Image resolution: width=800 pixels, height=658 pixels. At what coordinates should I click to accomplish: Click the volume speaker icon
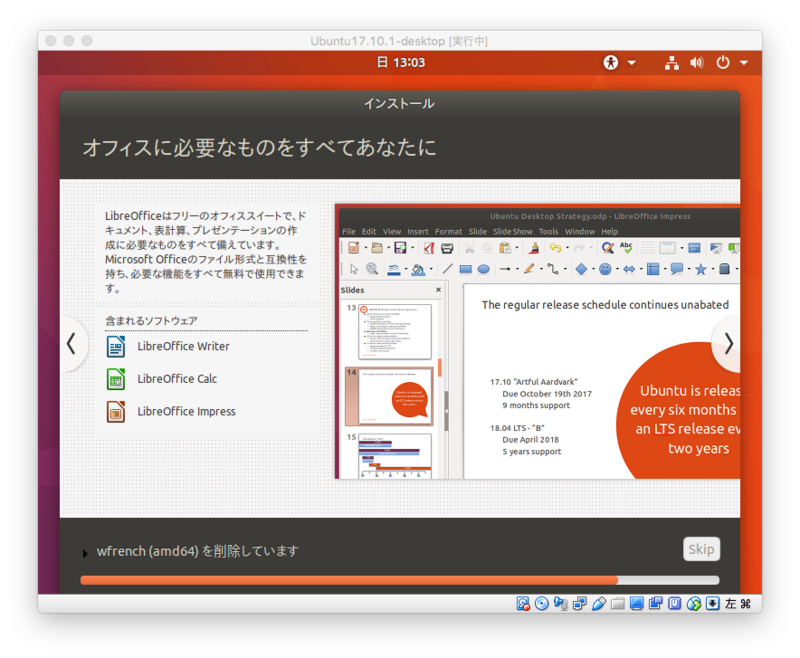coord(697,63)
